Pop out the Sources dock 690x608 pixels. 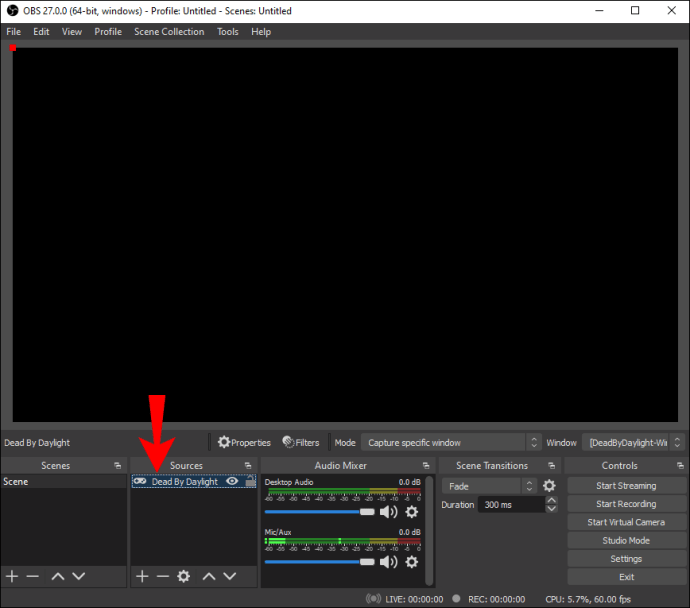coord(248,465)
